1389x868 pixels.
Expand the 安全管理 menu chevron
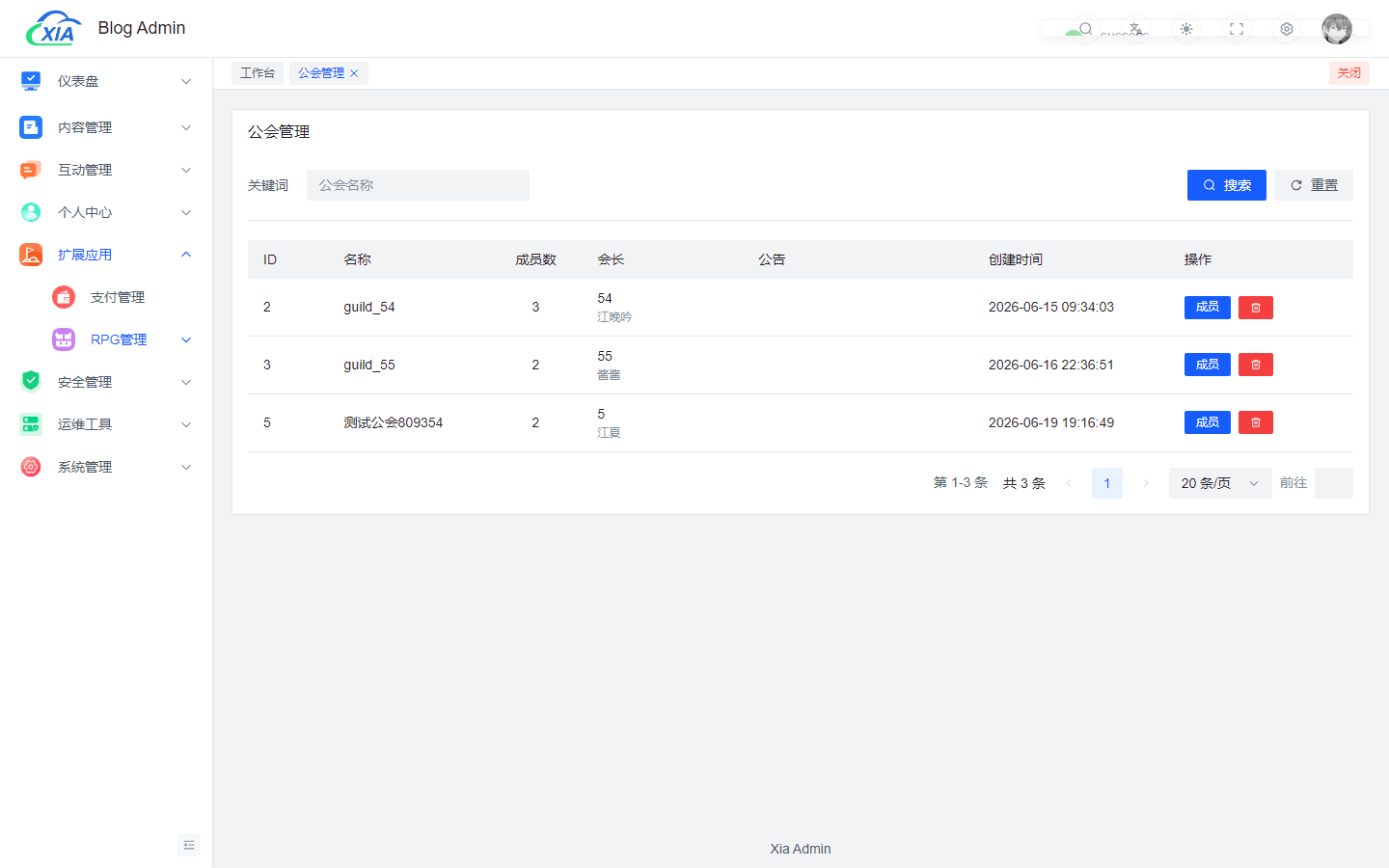coord(186,382)
